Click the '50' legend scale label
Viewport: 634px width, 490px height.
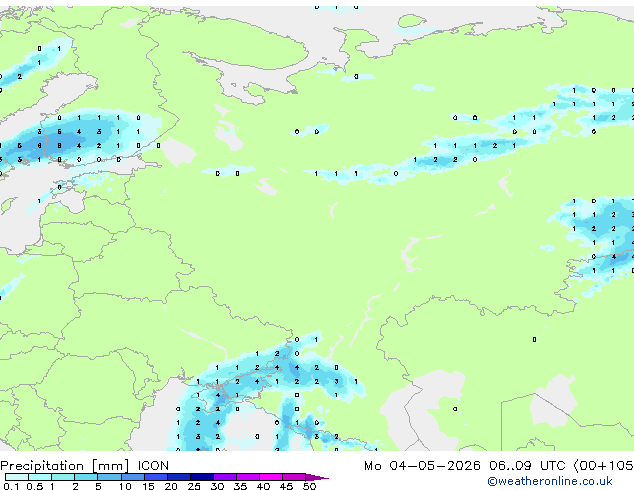(309, 486)
